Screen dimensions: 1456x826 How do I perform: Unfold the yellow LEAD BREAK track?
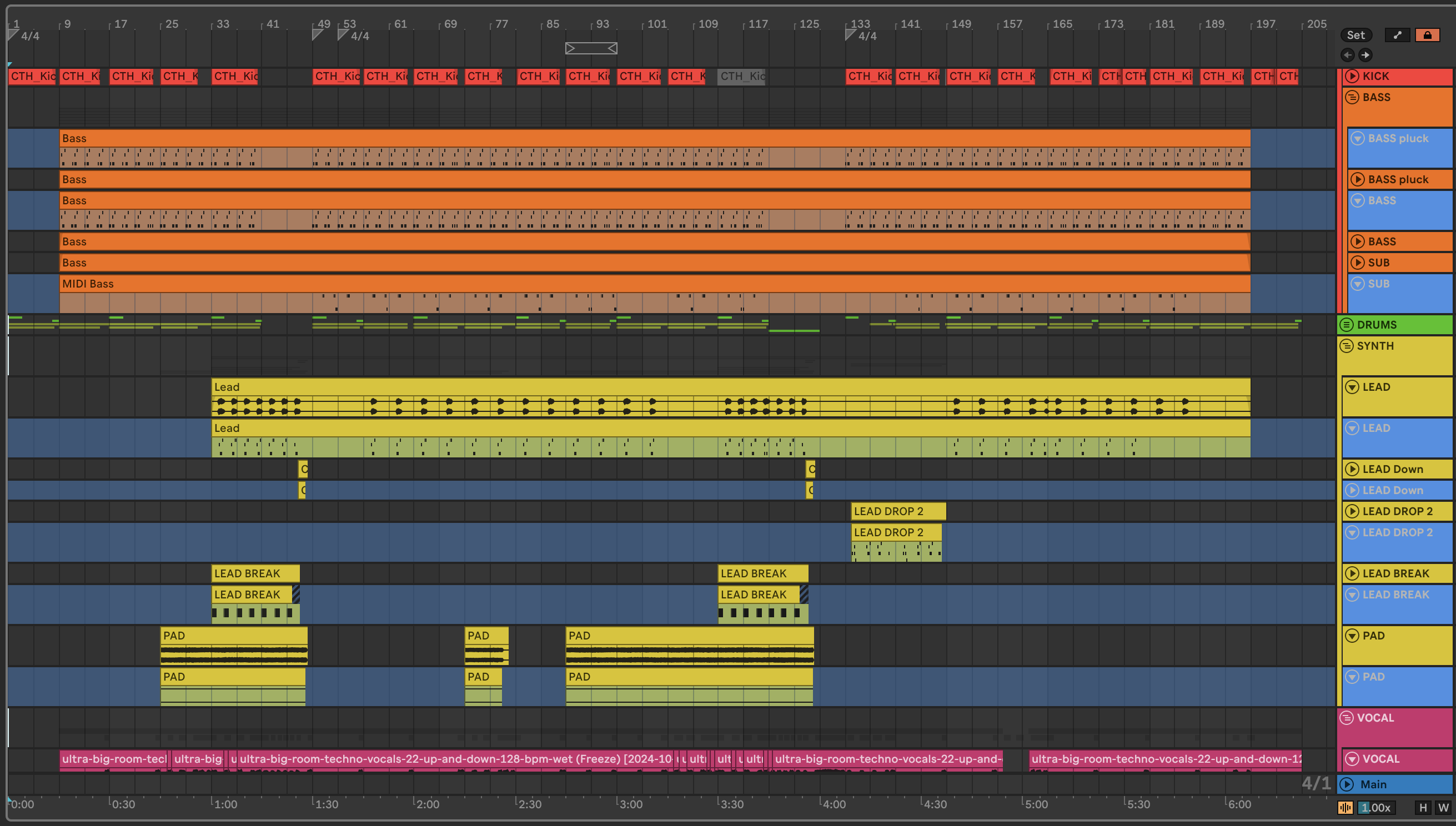click(x=1352, y=573)
